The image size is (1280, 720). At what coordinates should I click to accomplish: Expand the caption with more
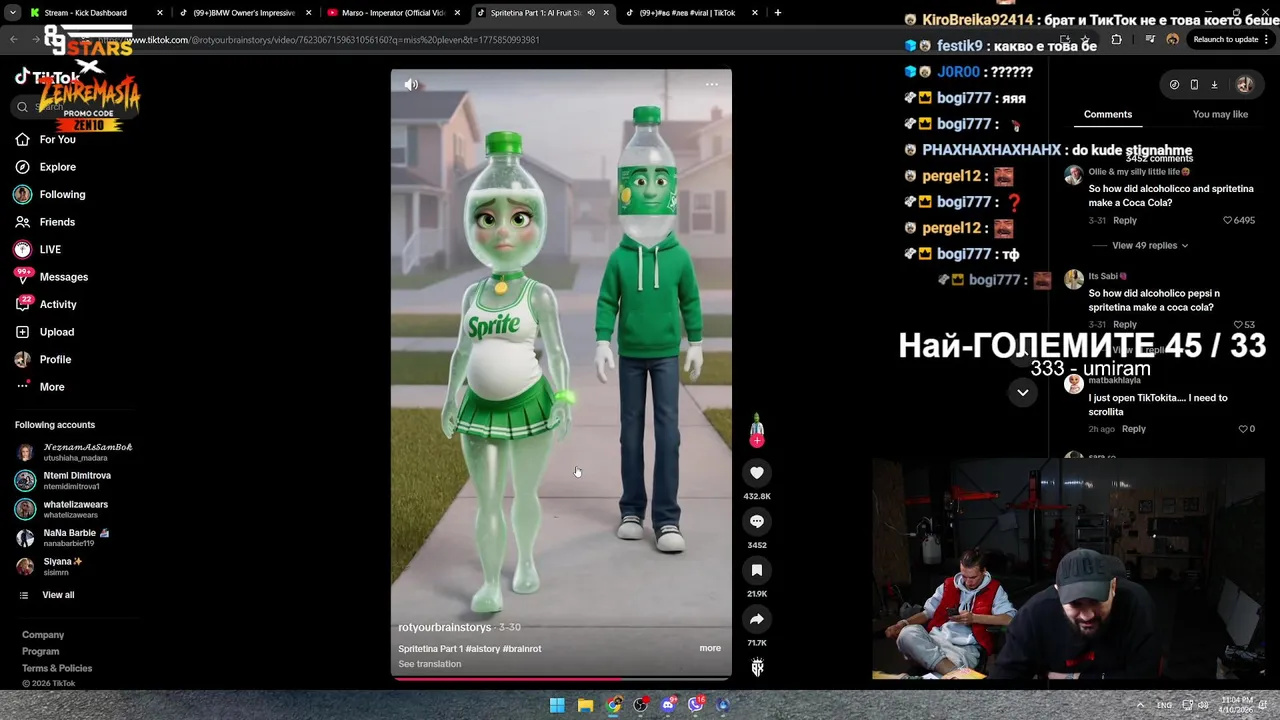coord(710,648)
